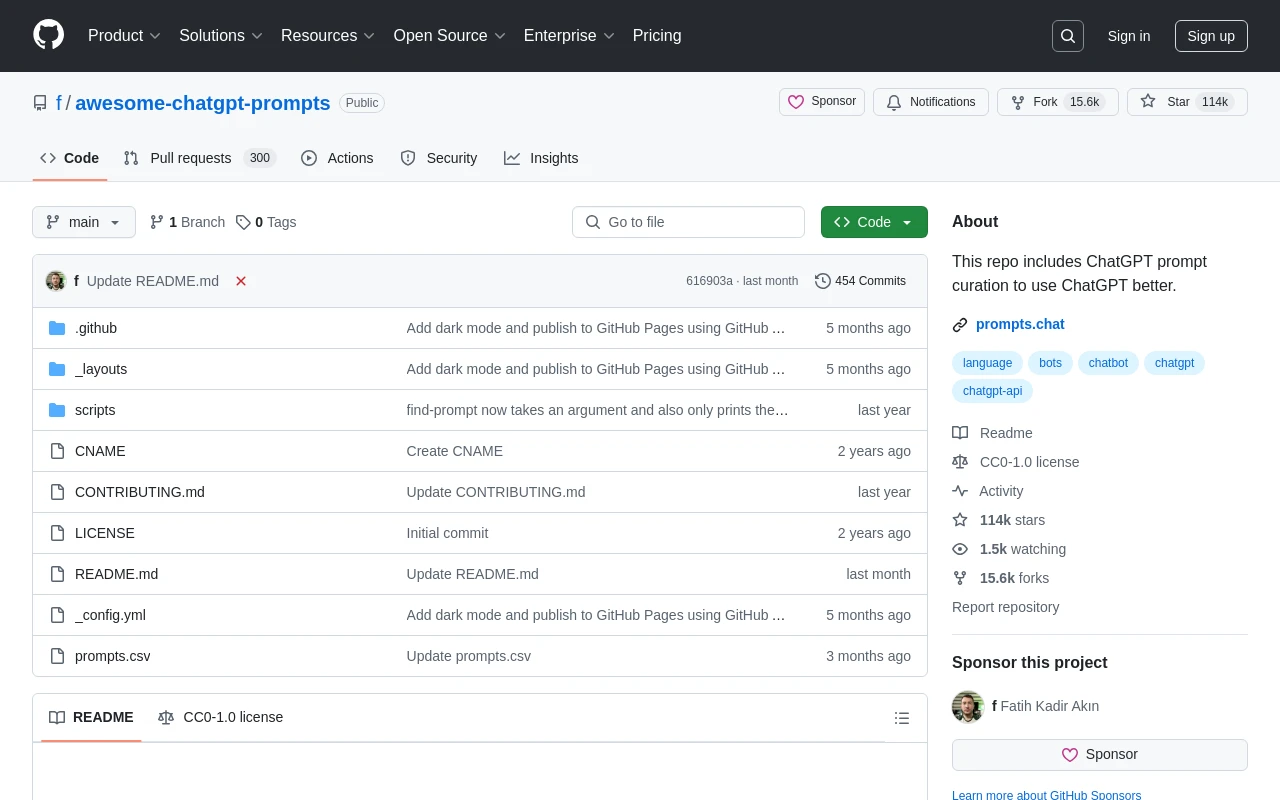Viewport: 1280px width, 800px height.
Task: Expand the main branch dropdown
Action: click(84, 222)
